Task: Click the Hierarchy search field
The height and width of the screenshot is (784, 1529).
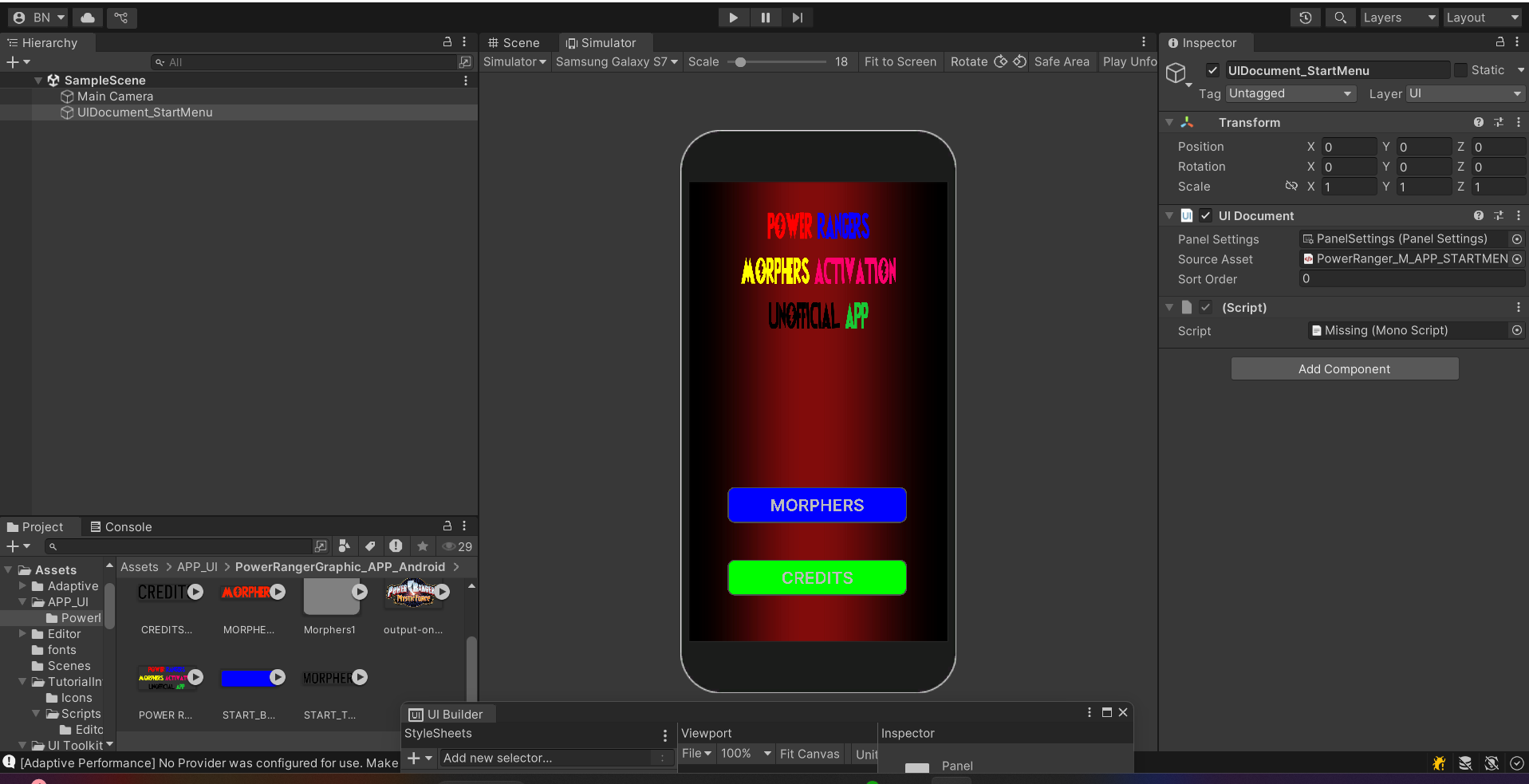Action: (x=305, y=62)
